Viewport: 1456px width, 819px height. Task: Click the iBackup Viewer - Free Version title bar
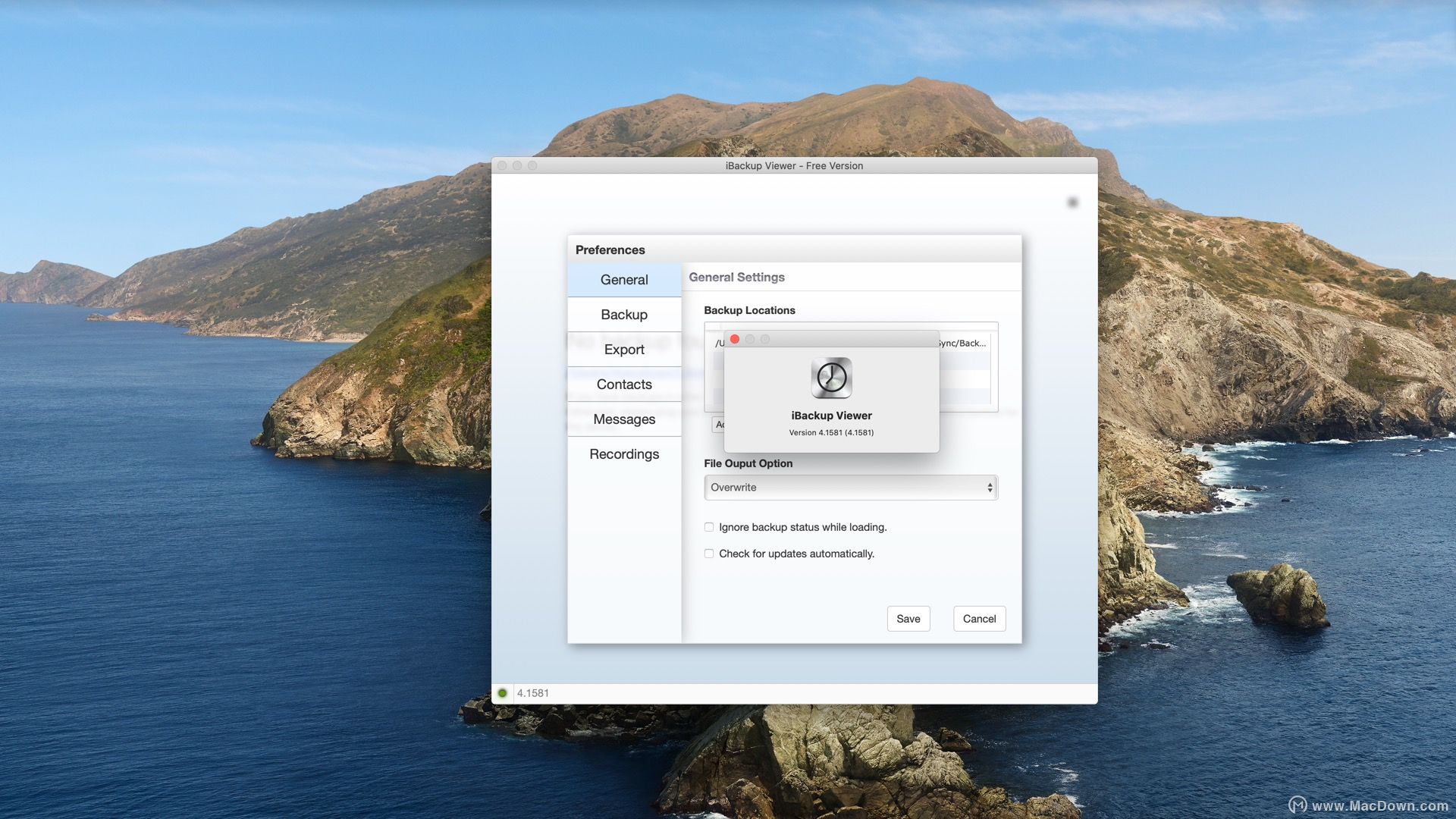pos(794,165)
